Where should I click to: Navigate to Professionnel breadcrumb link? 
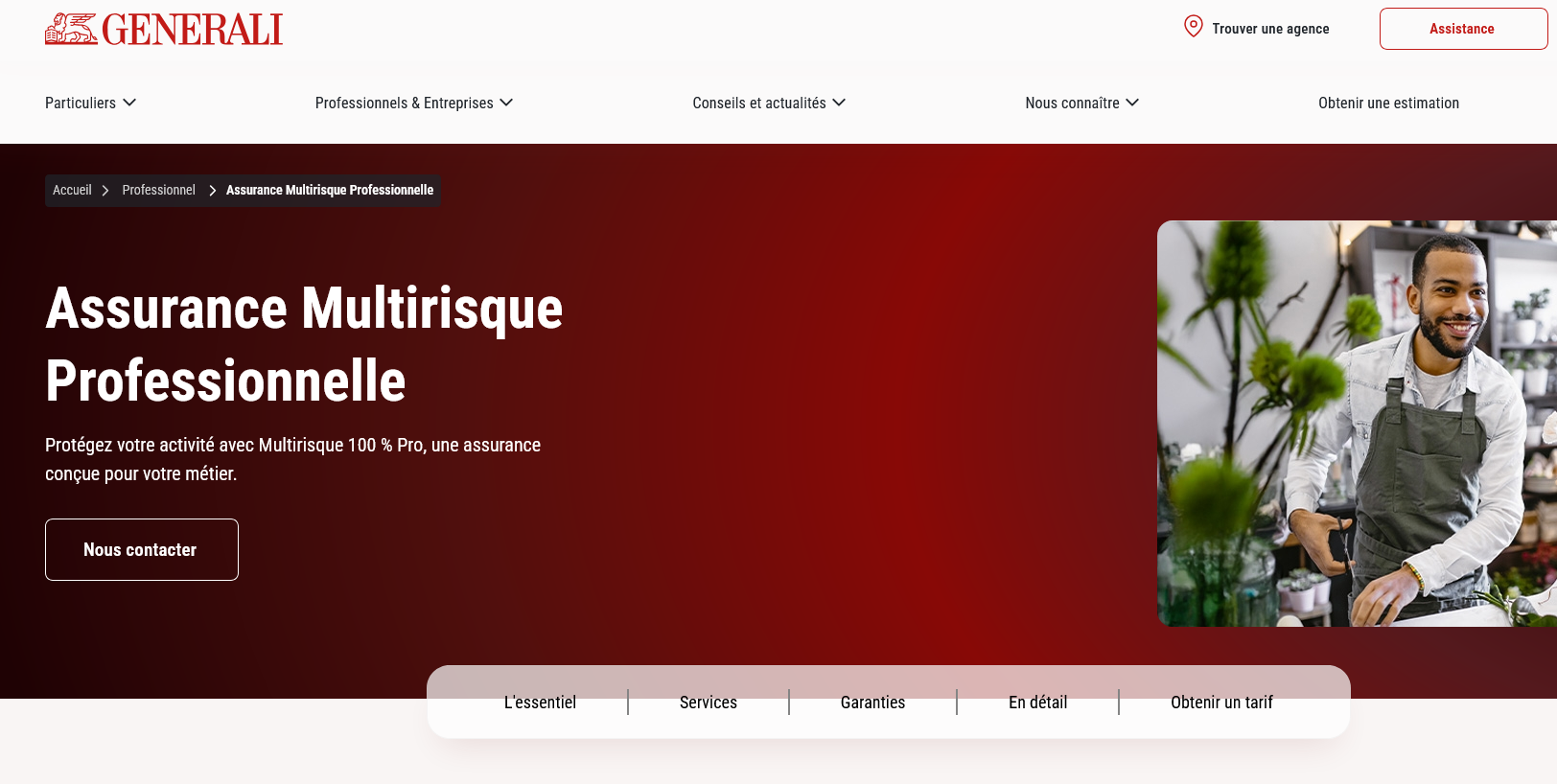[x=158, y=190]
